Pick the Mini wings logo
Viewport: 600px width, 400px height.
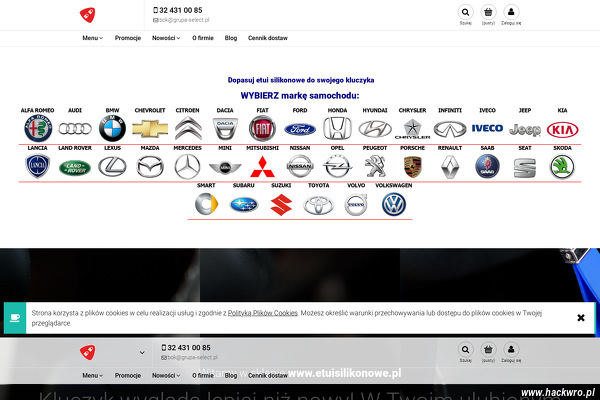(225, 167)
